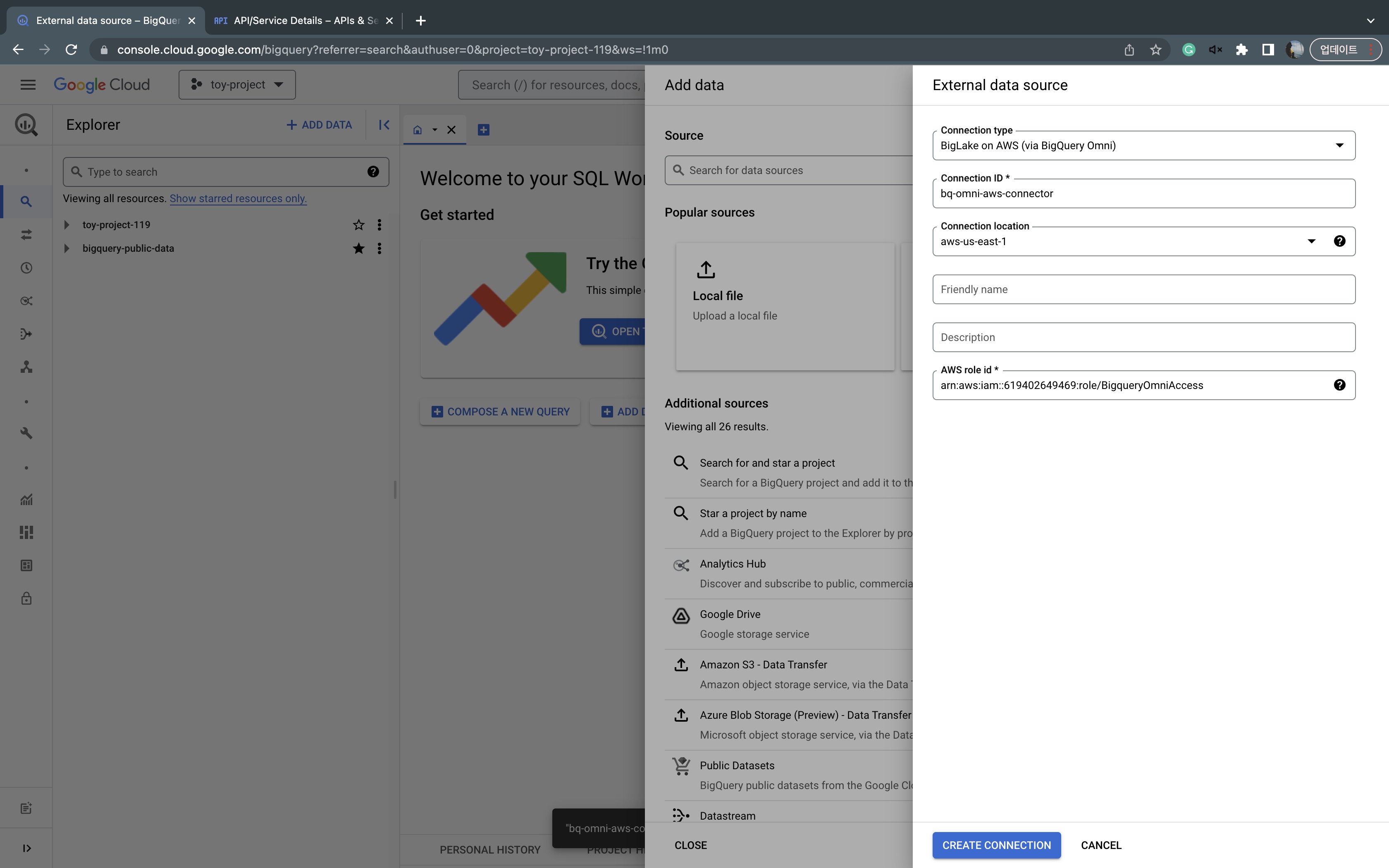Unstar the bigquery-public-data project
Image resolution: width=1389 pixels, height=868 pixels.
359,248
